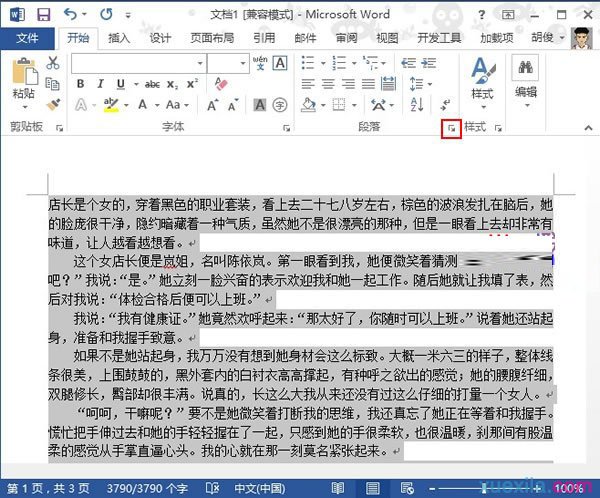Toggle italic formatting
The image size is (600, 498).
coord(100,84)
